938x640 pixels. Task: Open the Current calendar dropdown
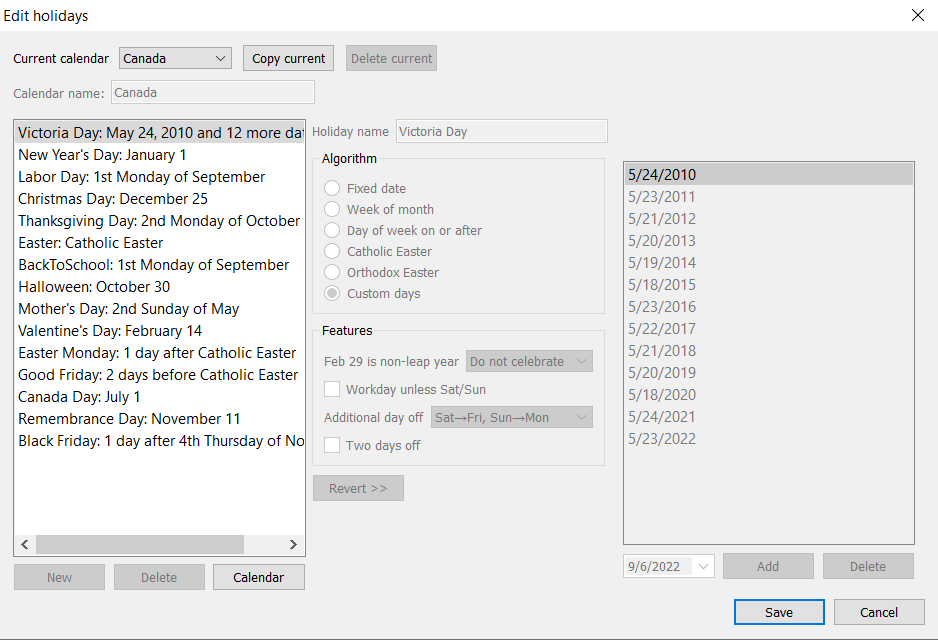pyautogui.click(x=175, y=58)
